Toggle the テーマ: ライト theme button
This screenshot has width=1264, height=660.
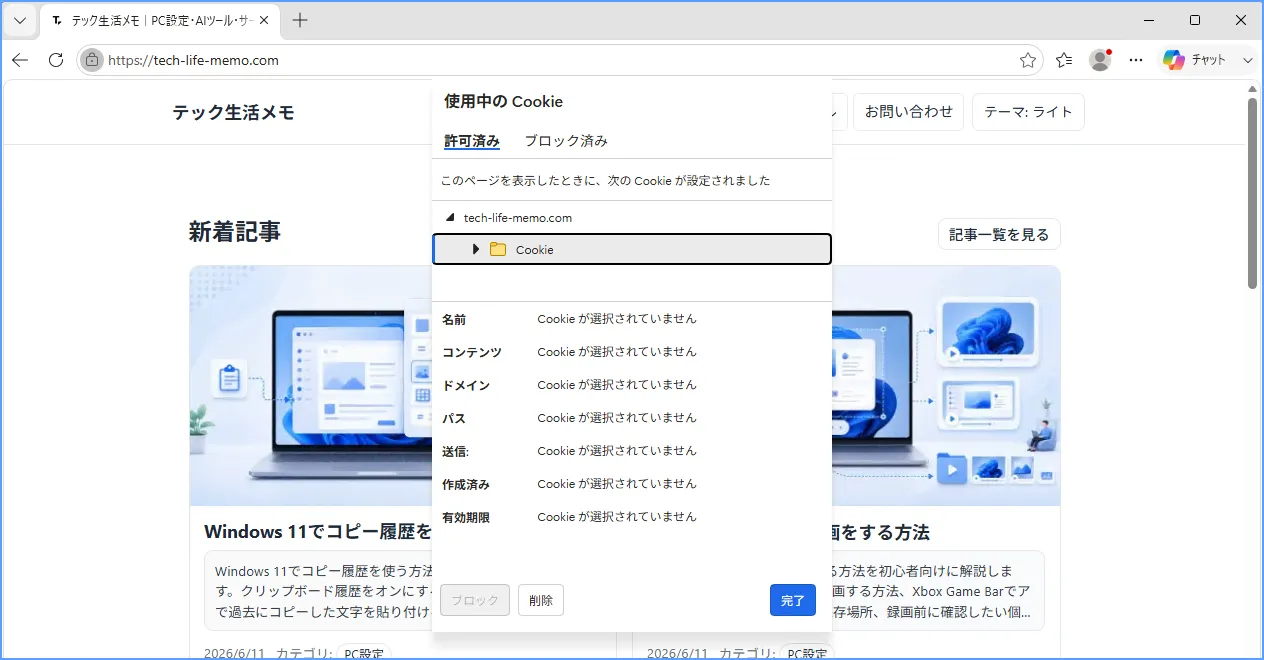coord(1028,112)
